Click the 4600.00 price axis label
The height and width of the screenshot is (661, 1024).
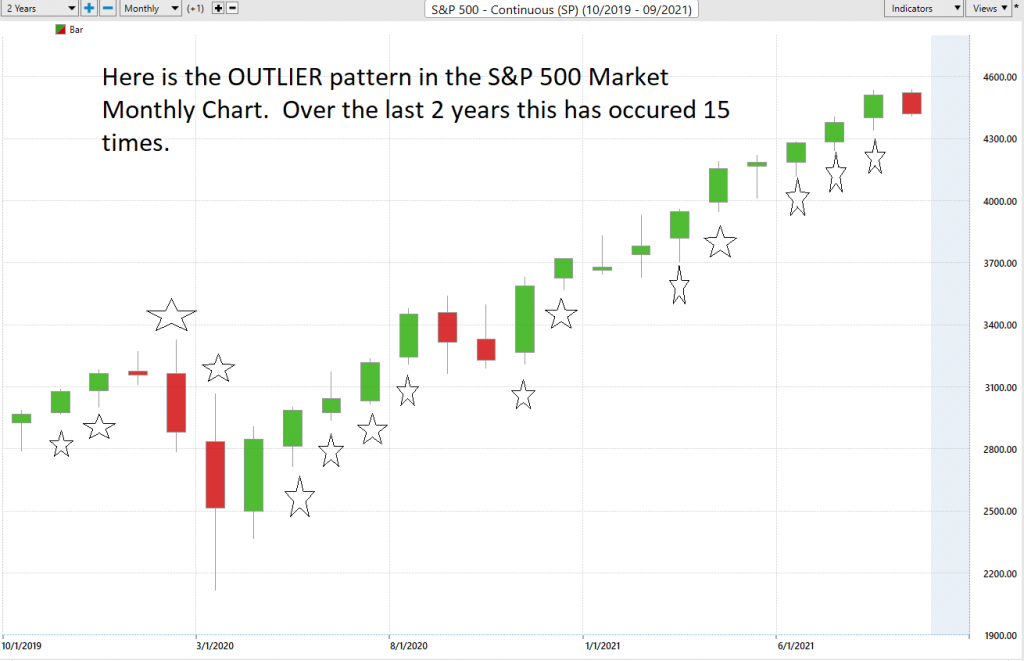pos(998,77)
